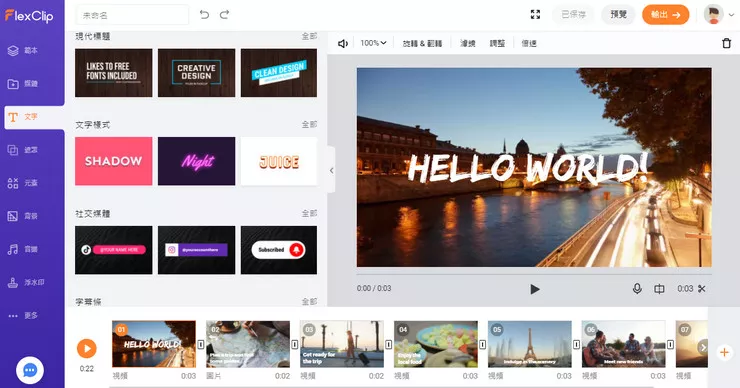
Task: Select the 'CLEAN DESIGN' title template
Action: [279, 73]
